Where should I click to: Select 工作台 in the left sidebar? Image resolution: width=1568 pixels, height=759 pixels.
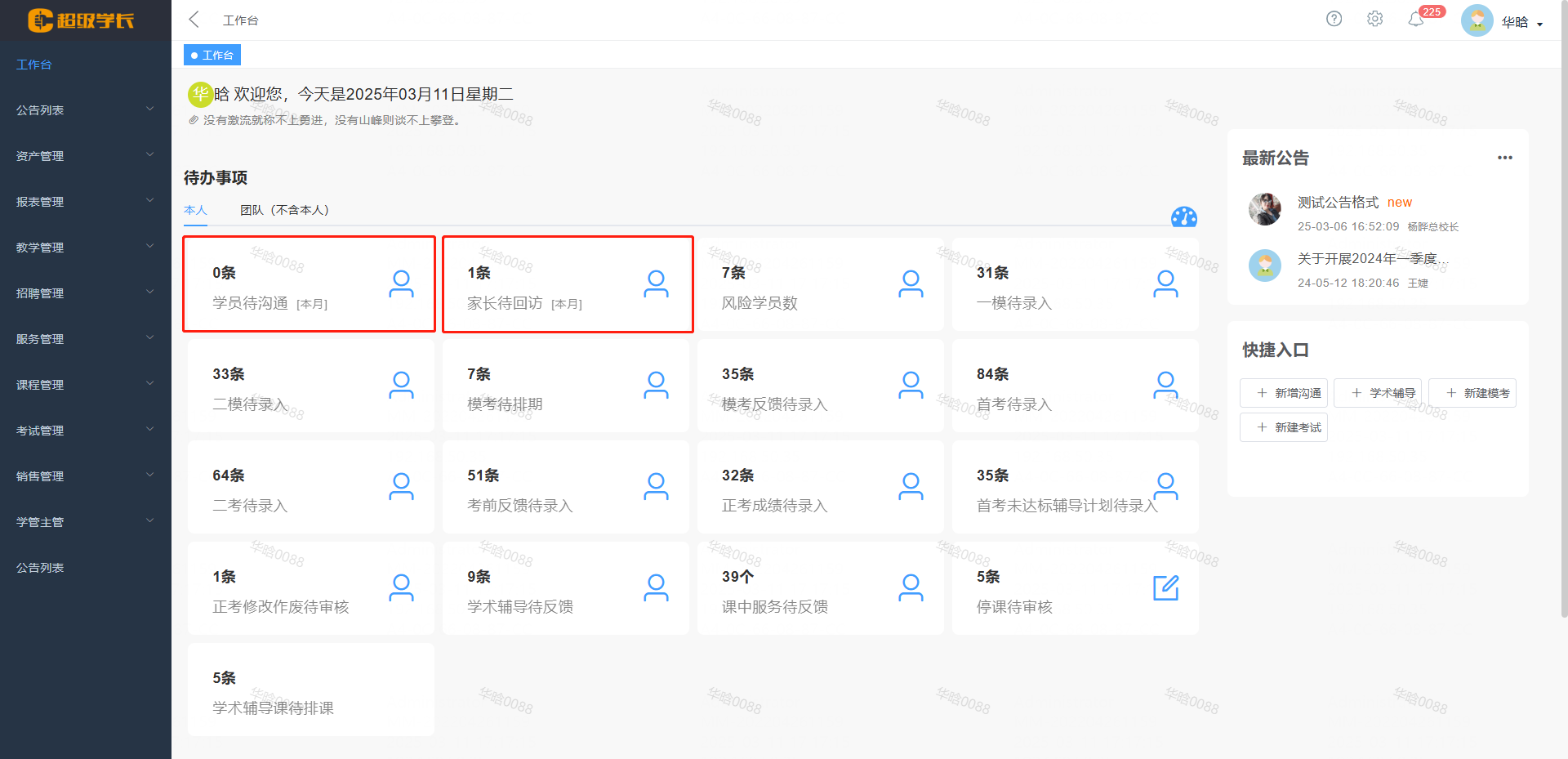pyautogui.click(x=33, y=64)
